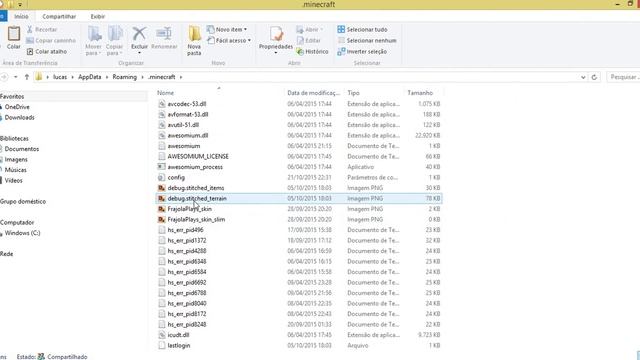Viewport: 640px width, 360px height.
Task: Navigate to lucas in address path
Action: tap(60, 77)
